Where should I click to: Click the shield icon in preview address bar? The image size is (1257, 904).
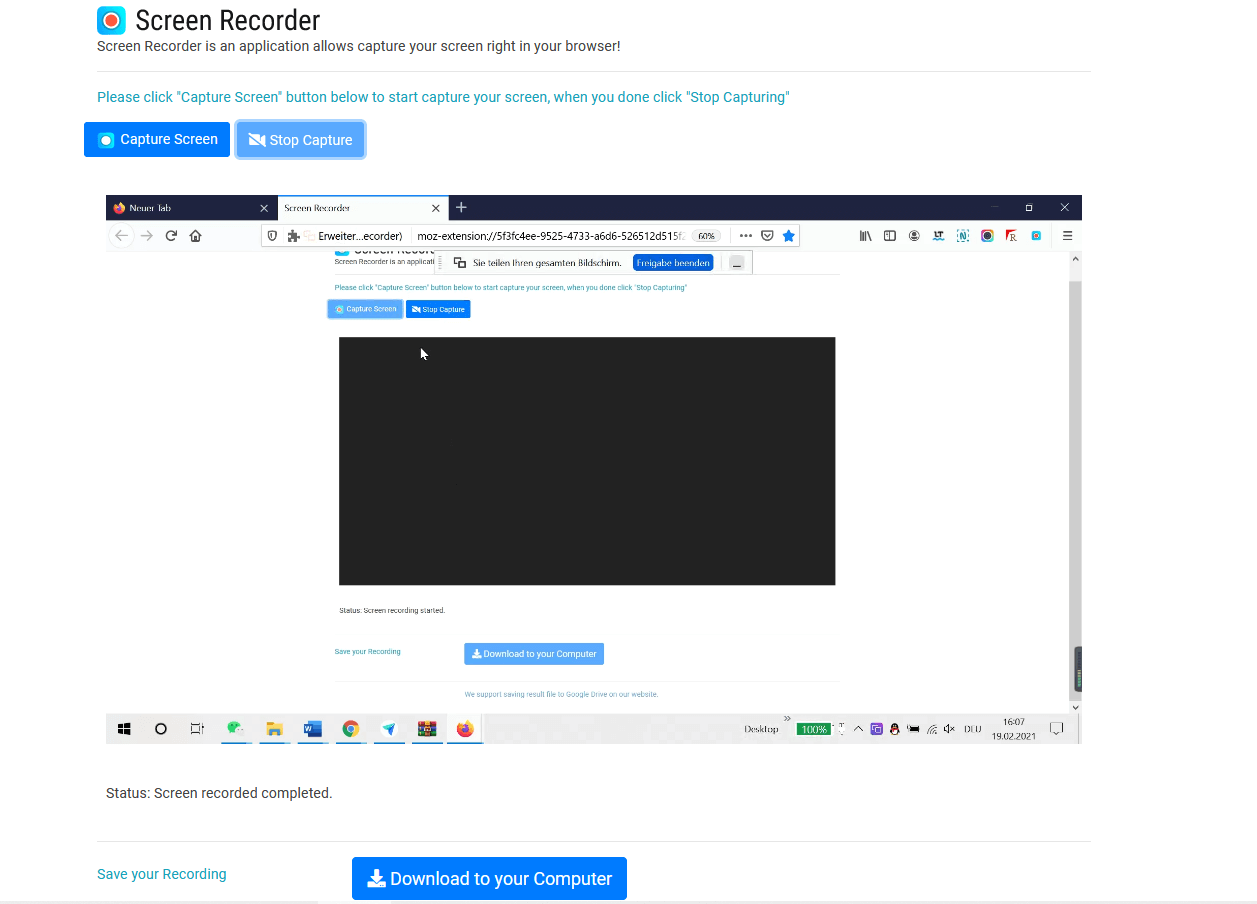click(x=273, y=236)
